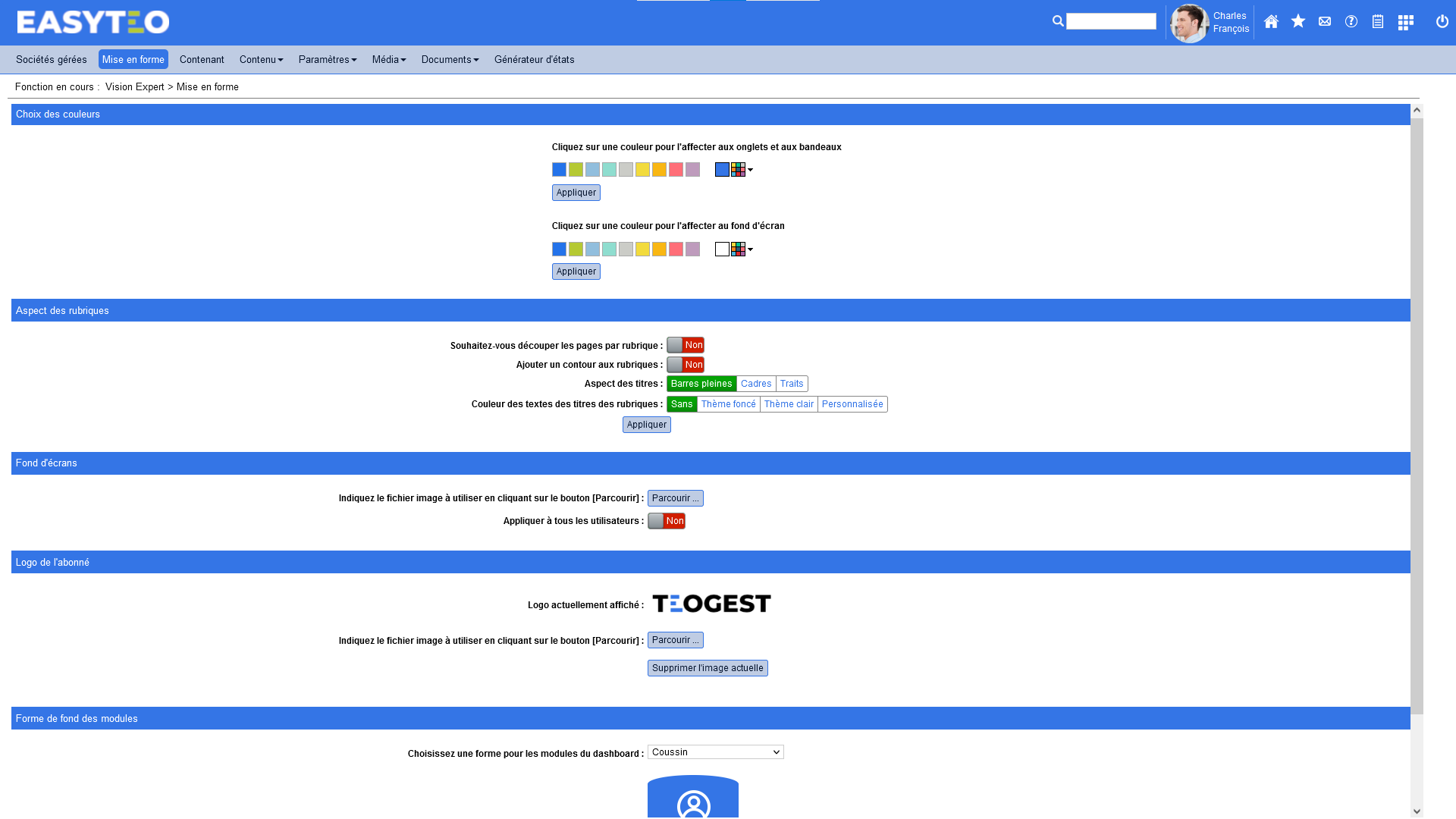
Task: Open tab color palette picker arrow
Action: pyautogui.click(x=750, y=170)
